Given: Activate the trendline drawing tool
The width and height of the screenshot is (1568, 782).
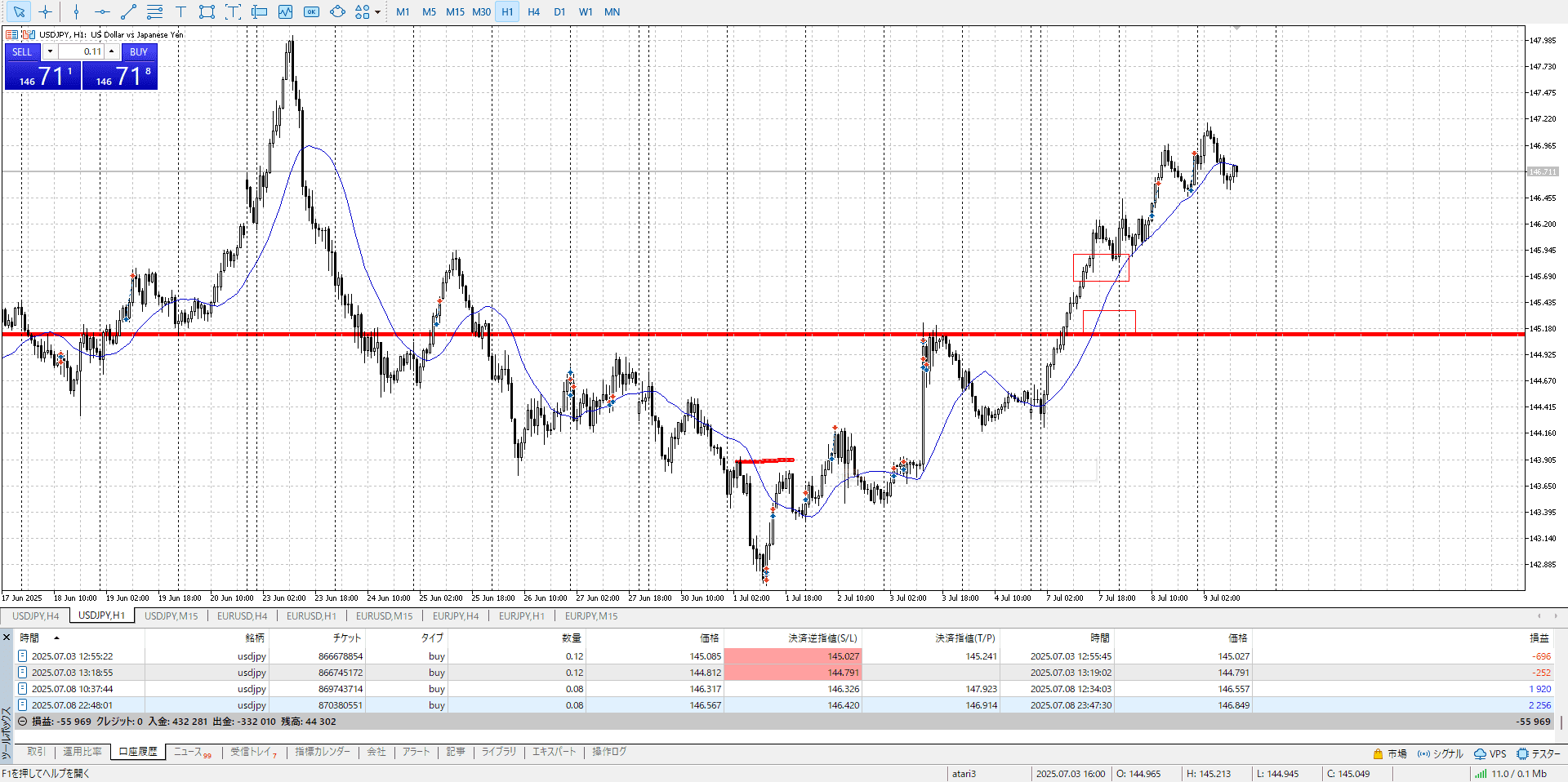Looking at the screenshot, I should tap(128, 11).
